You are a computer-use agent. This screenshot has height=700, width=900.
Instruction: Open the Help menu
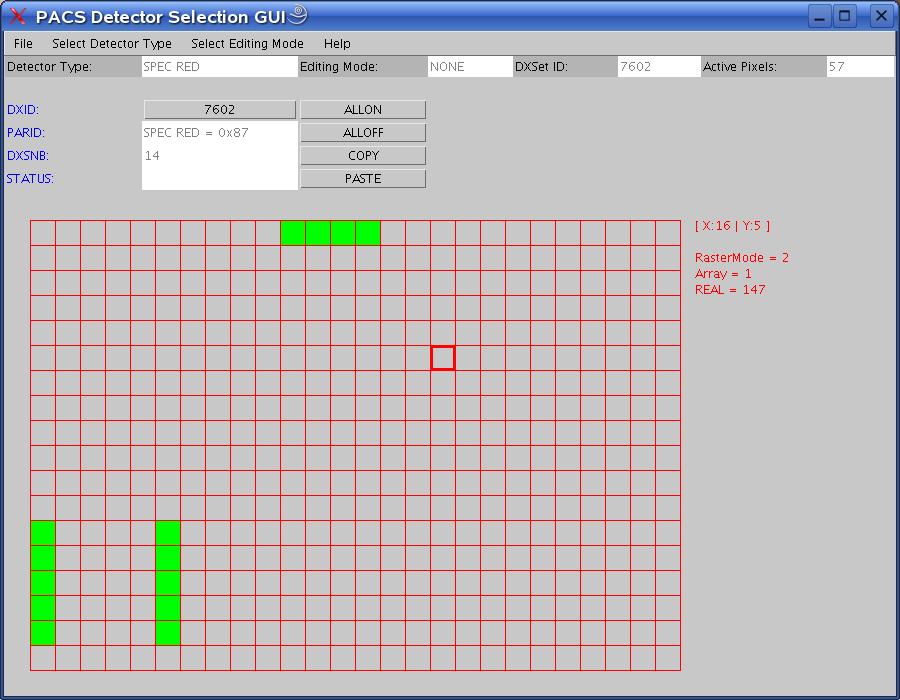[337, 44]
